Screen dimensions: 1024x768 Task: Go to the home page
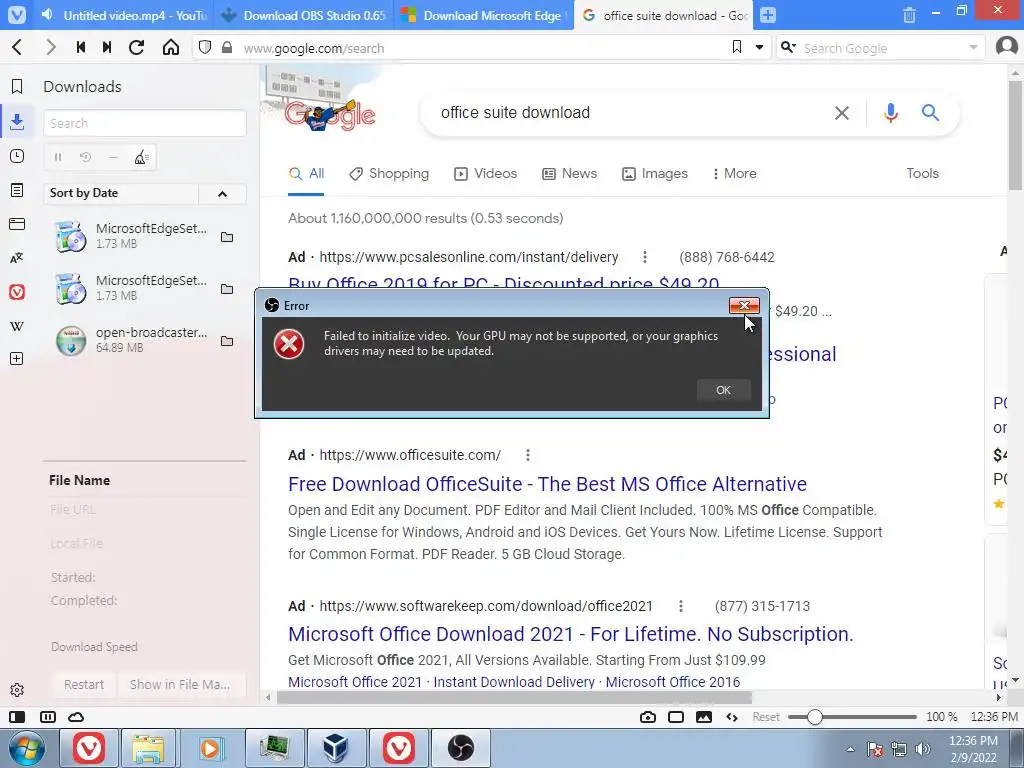click(170, 47)
